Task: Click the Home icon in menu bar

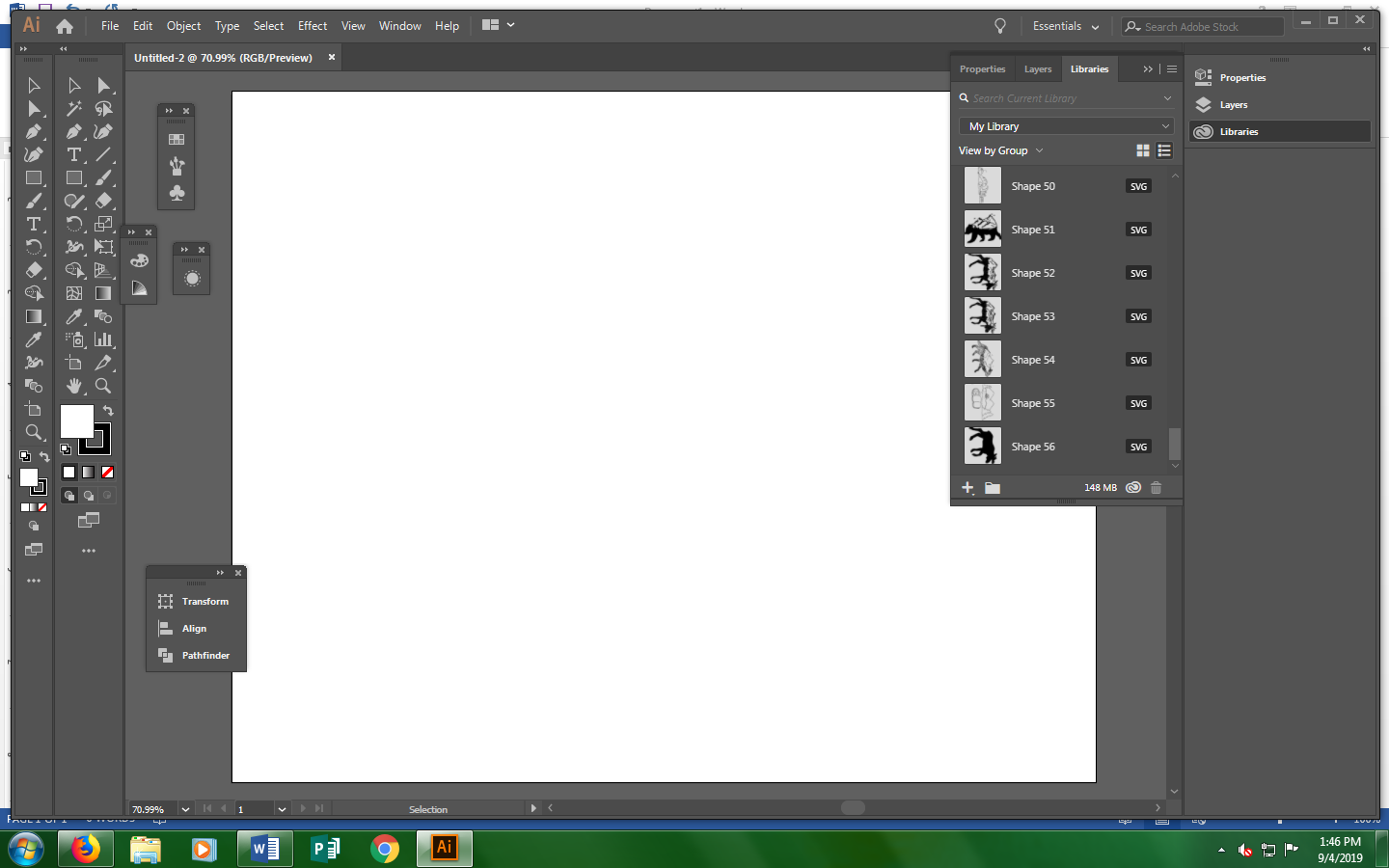Action: 65,26
